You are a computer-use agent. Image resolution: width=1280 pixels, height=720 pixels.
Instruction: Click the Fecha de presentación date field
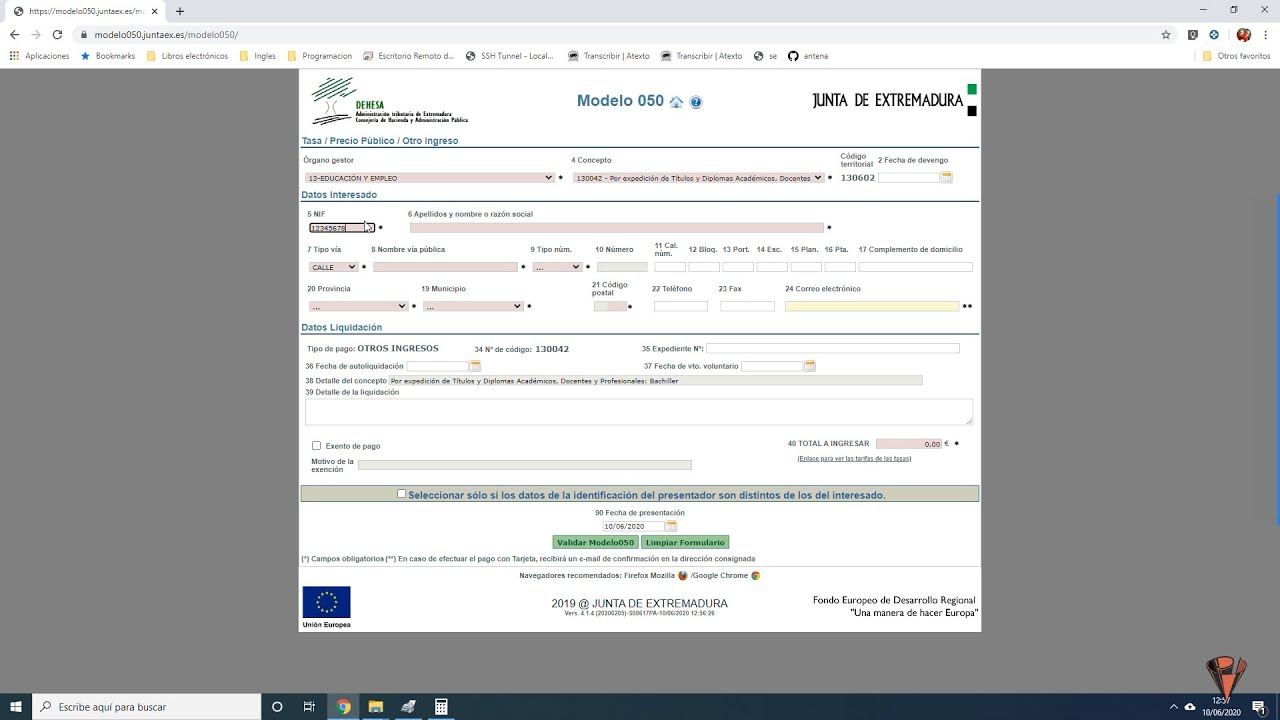pos(633,526)
